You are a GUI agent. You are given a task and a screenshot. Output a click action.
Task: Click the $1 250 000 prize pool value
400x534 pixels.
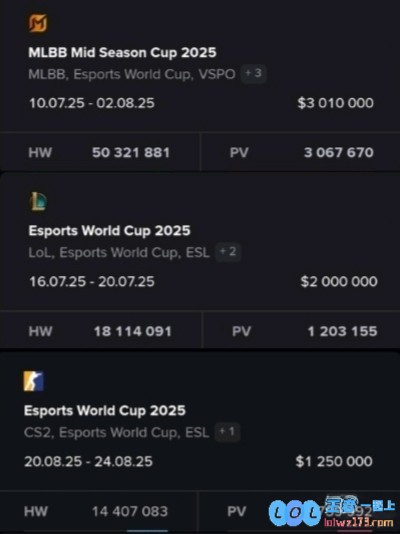[334, 461]
